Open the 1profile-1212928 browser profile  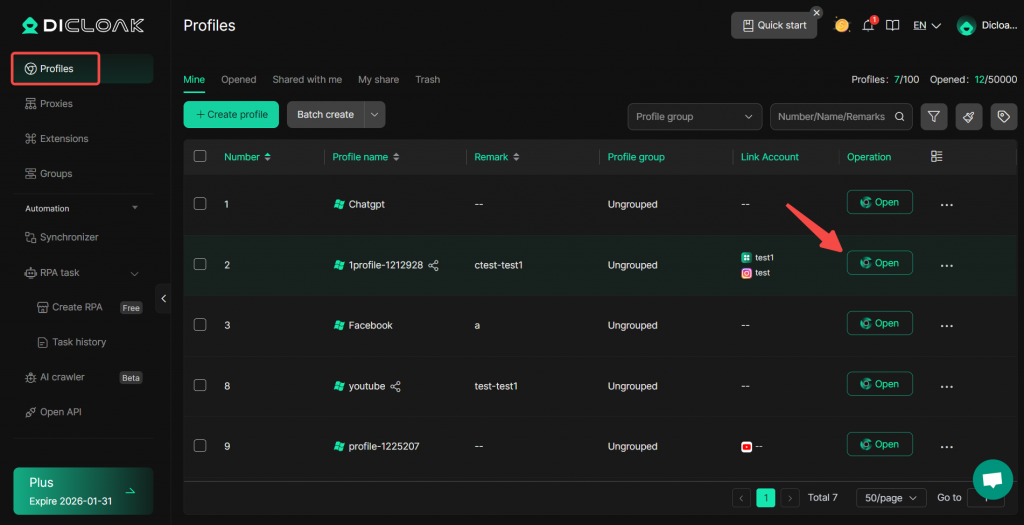point(879,263)
